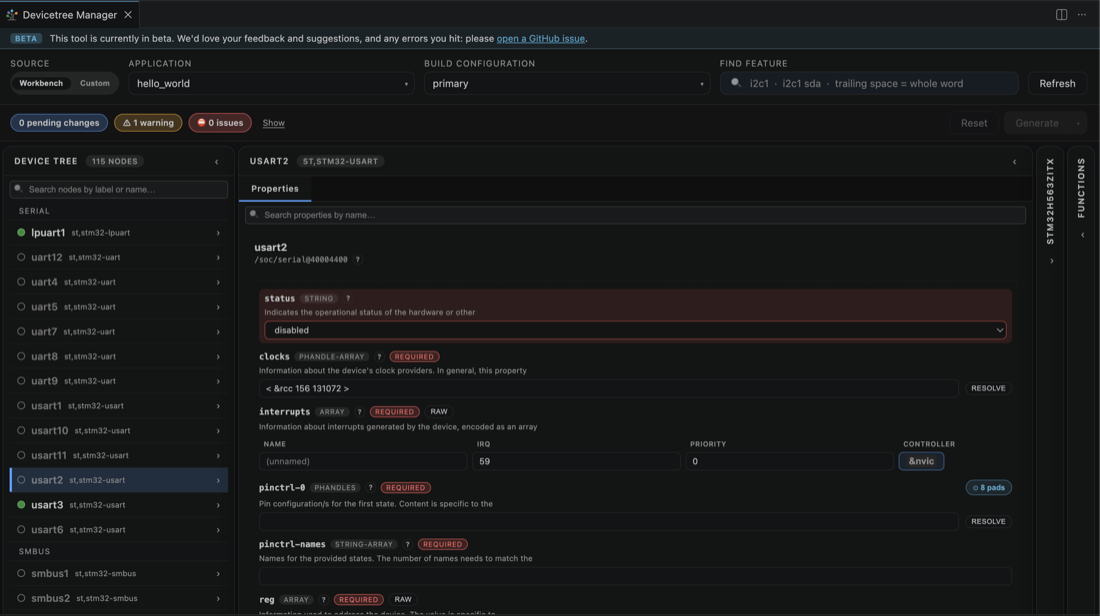The width and height of the screenshot is (1100, 616).
Task: Toggle smbus1 status circle
Action: (21, 573)
